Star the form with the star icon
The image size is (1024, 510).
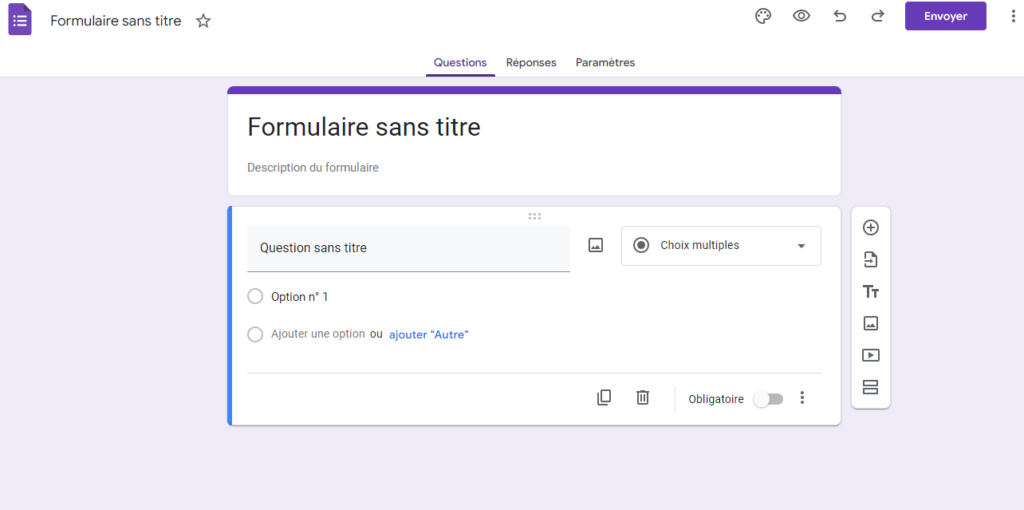(x=203, y=21)
